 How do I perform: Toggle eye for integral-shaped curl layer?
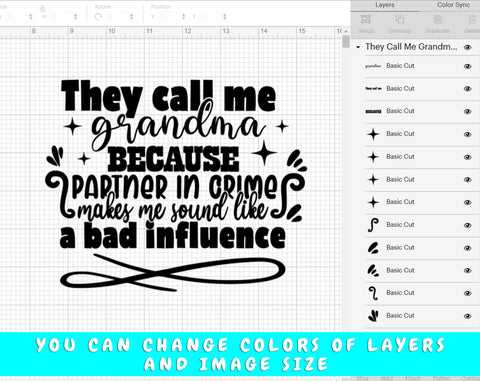click(468, 225)
